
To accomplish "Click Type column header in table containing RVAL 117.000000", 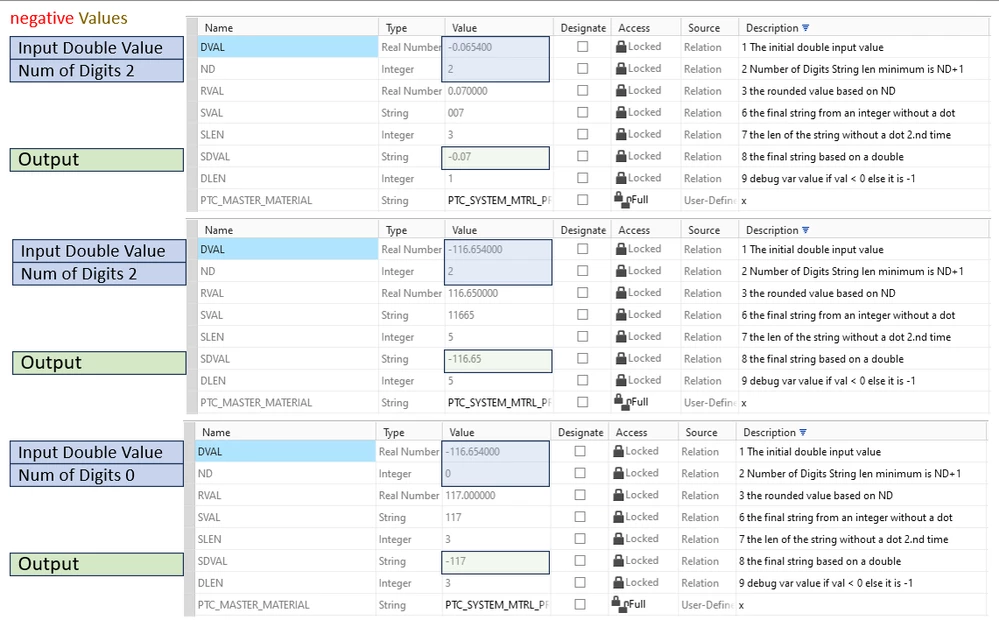I will tap(408, 432).
